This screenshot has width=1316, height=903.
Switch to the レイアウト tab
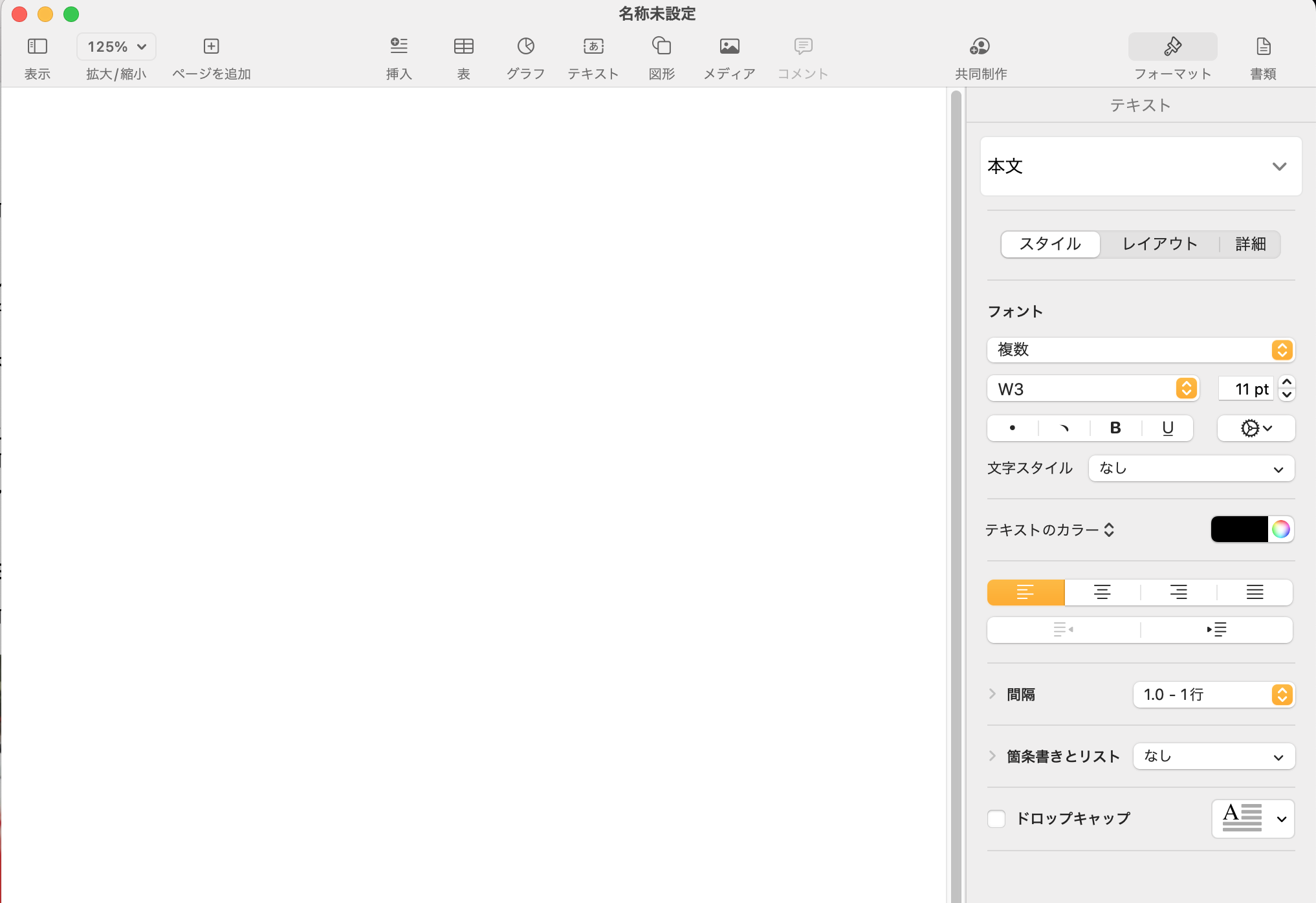[x=1159, y=244]
